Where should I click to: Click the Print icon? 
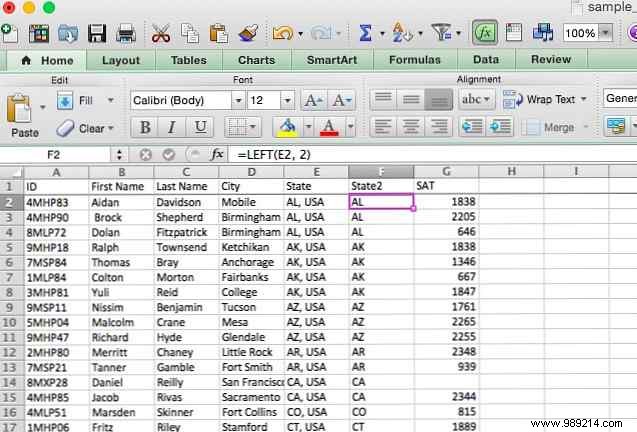[126, 33]
